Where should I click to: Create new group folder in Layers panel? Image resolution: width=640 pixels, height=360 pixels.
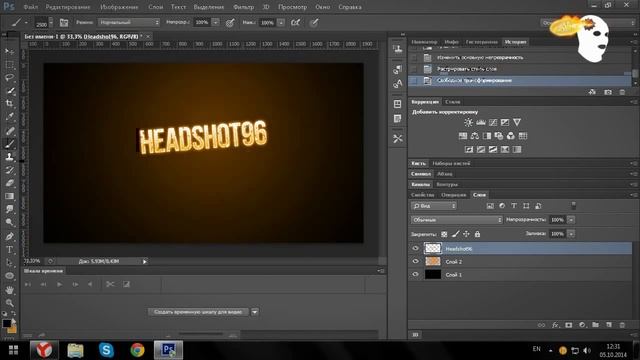pyautogui.click(x=596, y=325)
